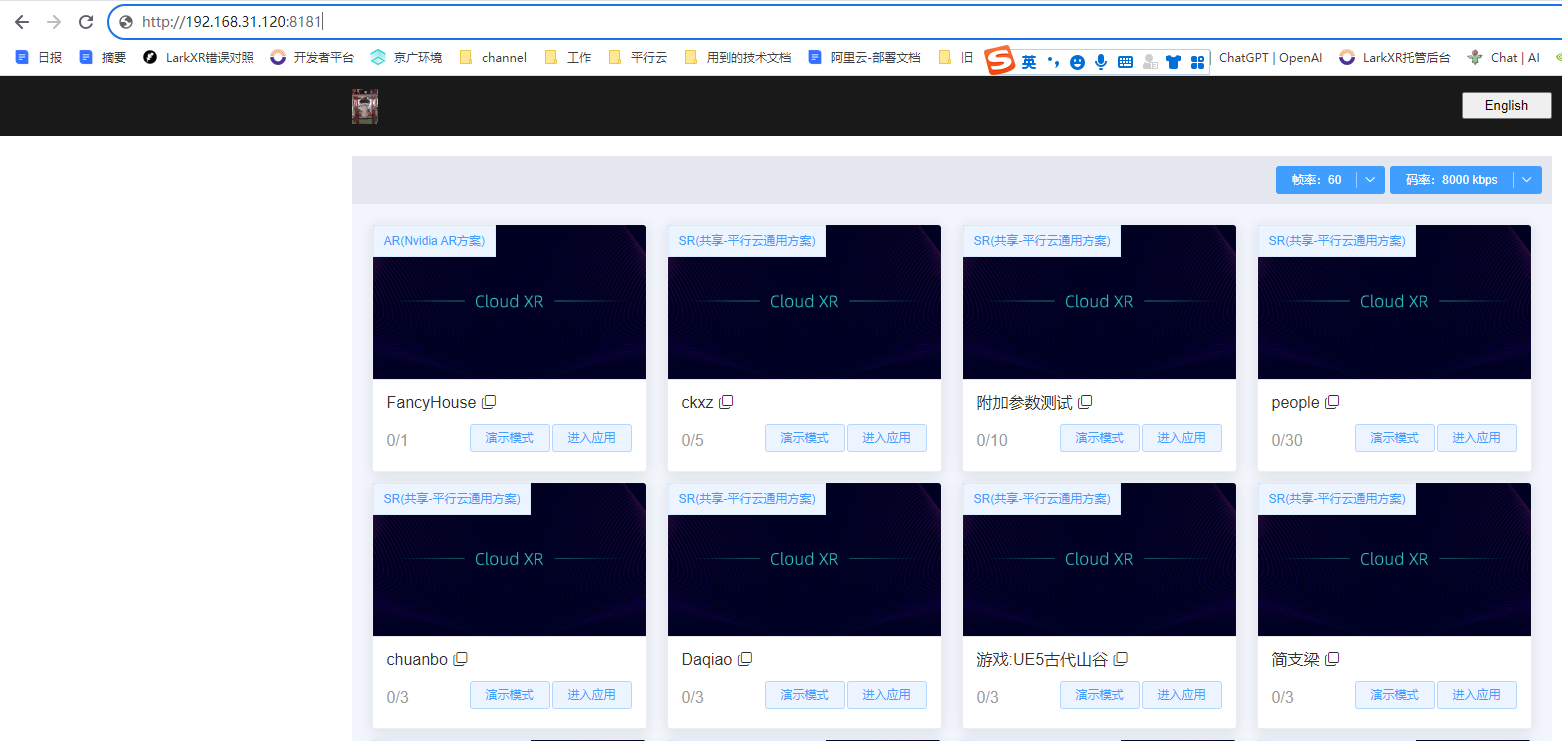The width and height of the screenshot is (1562, 741).
Task: Copy icon next to chuanbo
Action: point(461,659)
